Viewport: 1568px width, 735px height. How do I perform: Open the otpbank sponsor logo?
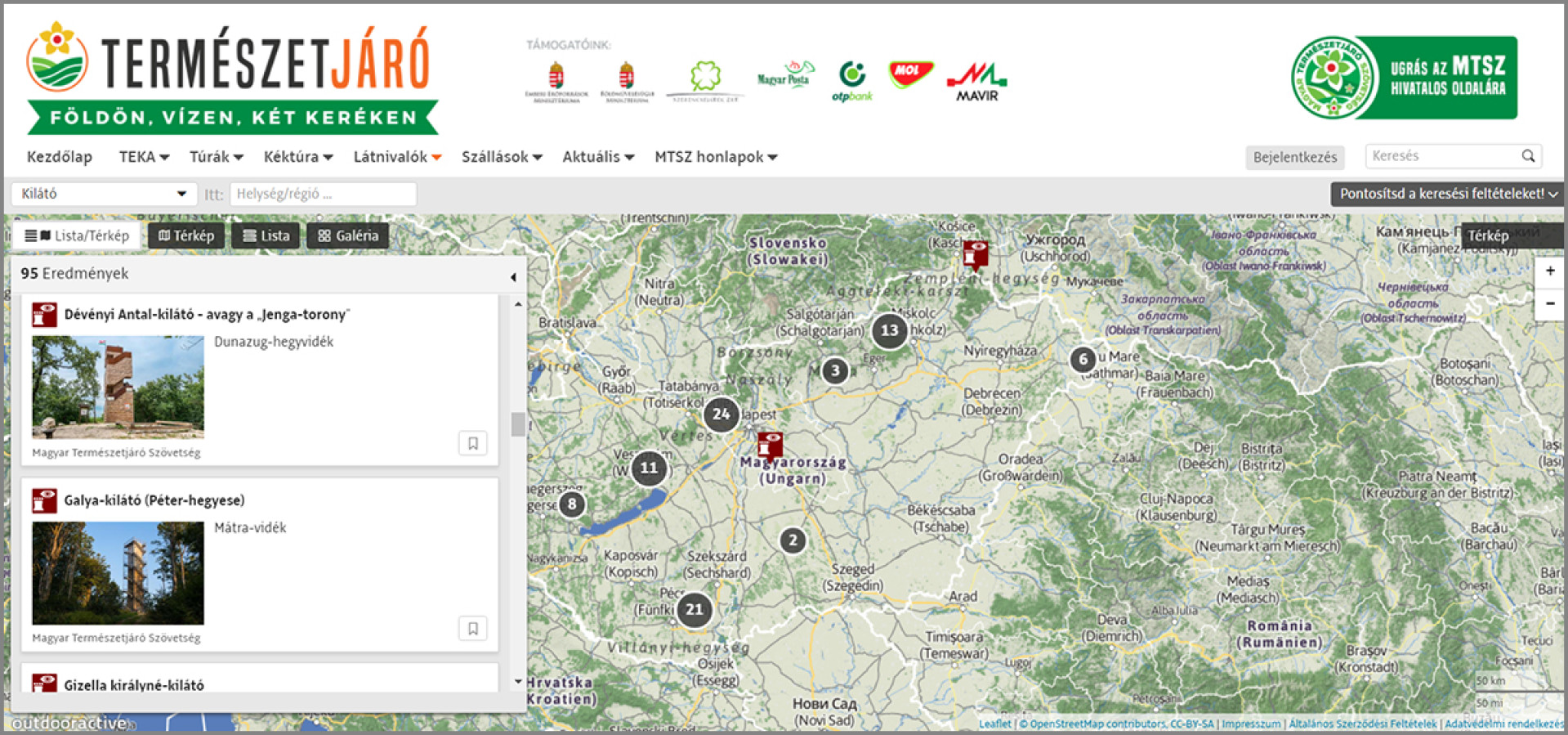[851, 81]
